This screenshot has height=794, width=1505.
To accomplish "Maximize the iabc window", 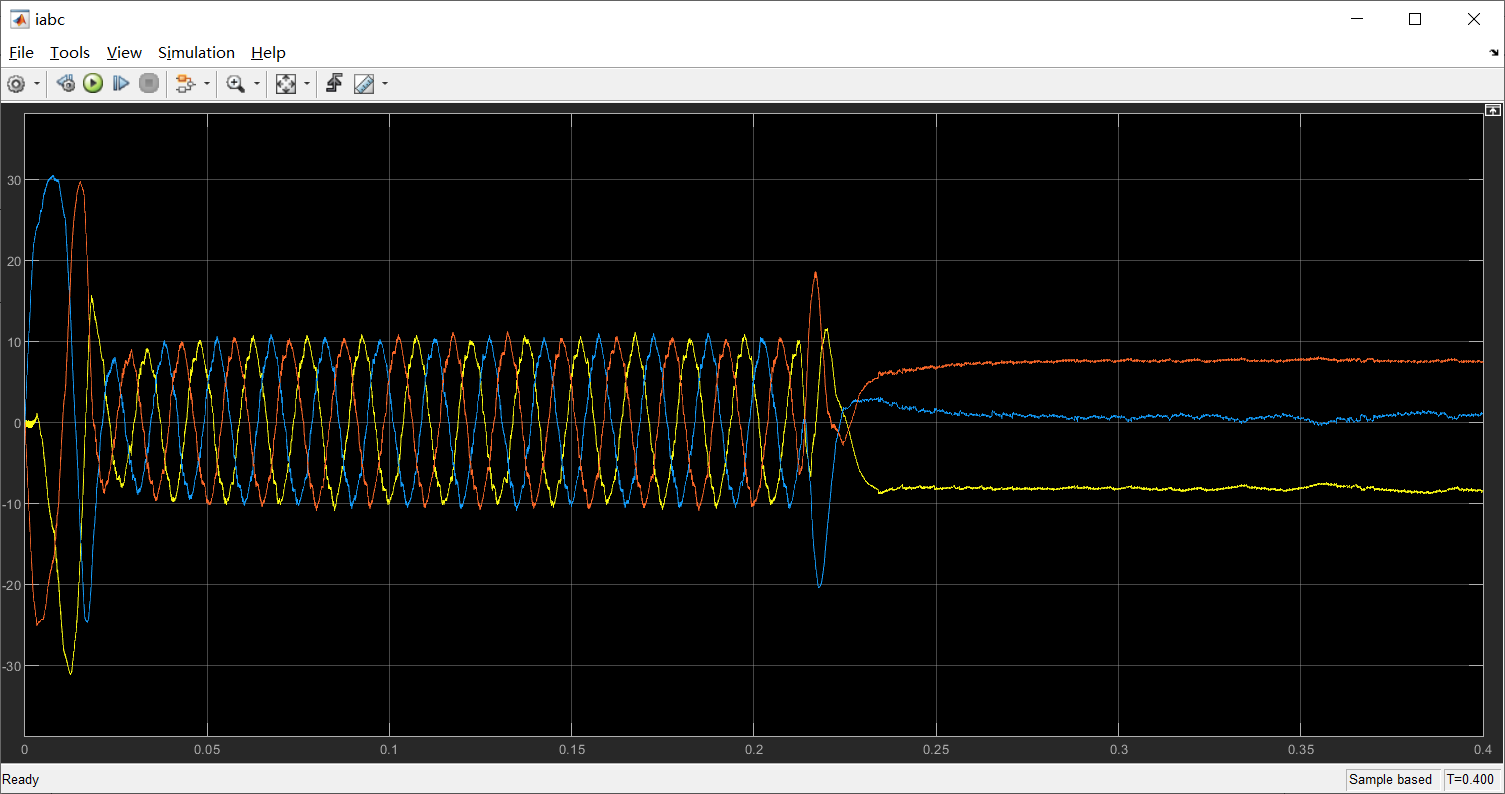I will coord(1415,19).
